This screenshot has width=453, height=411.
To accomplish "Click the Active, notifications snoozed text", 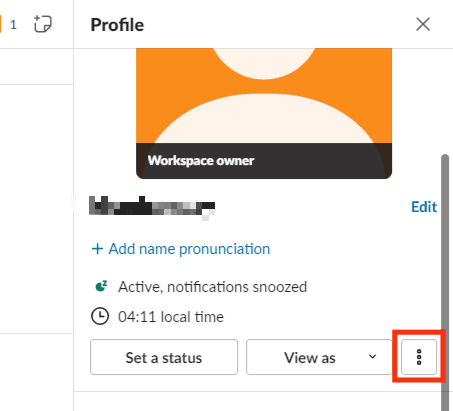I will coord(212,287).
